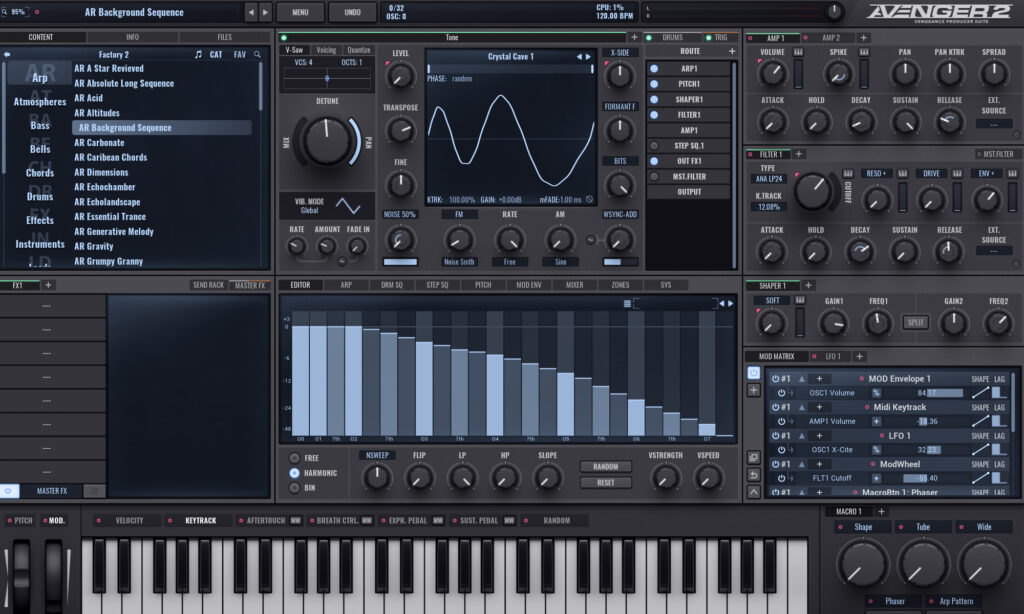Switch to the MIXER editor tab
The width and height of the screenshot is (1024, 614).
coord(575,285)
